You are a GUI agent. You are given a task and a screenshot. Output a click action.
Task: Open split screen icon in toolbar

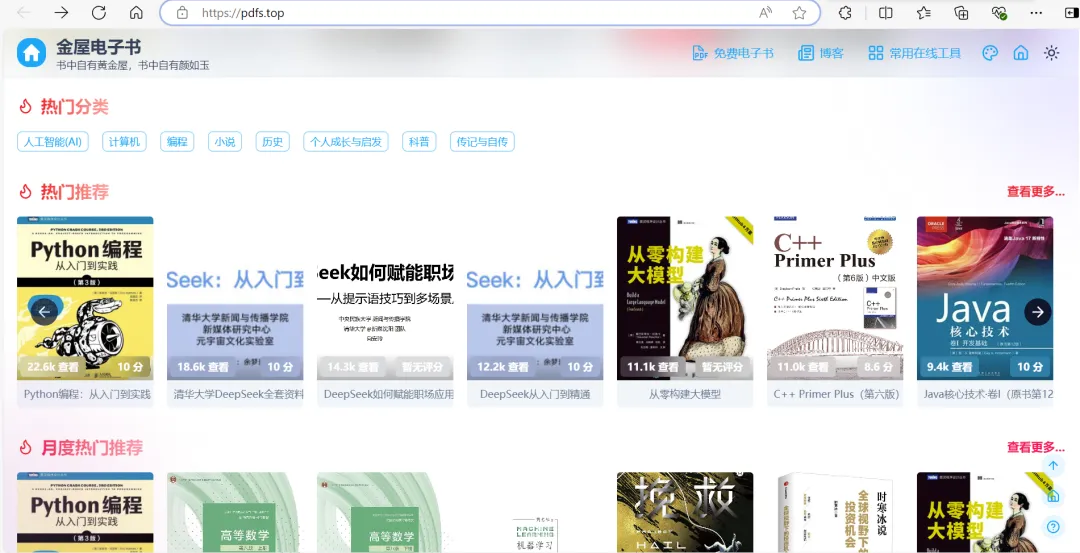click(x=886, y=12)
